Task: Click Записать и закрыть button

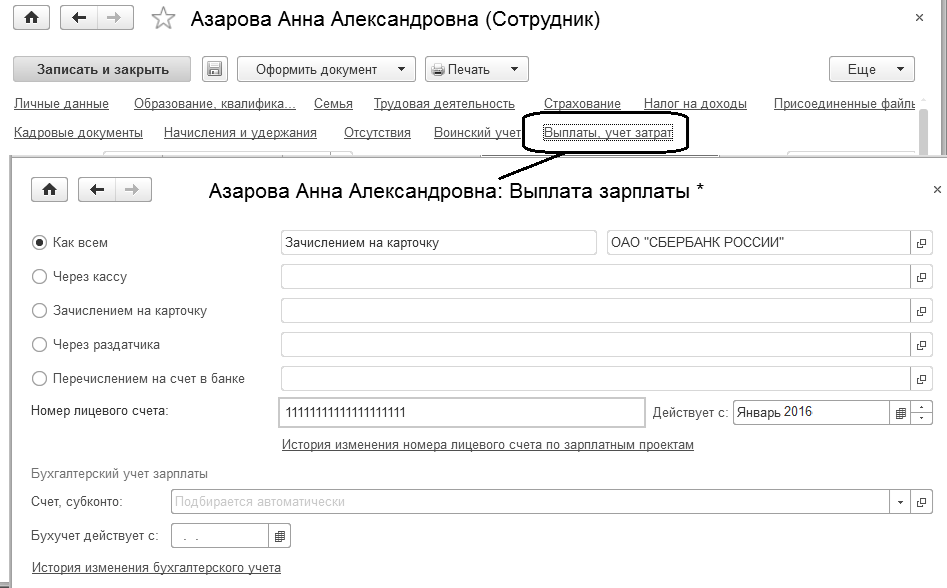Action: 102,69
